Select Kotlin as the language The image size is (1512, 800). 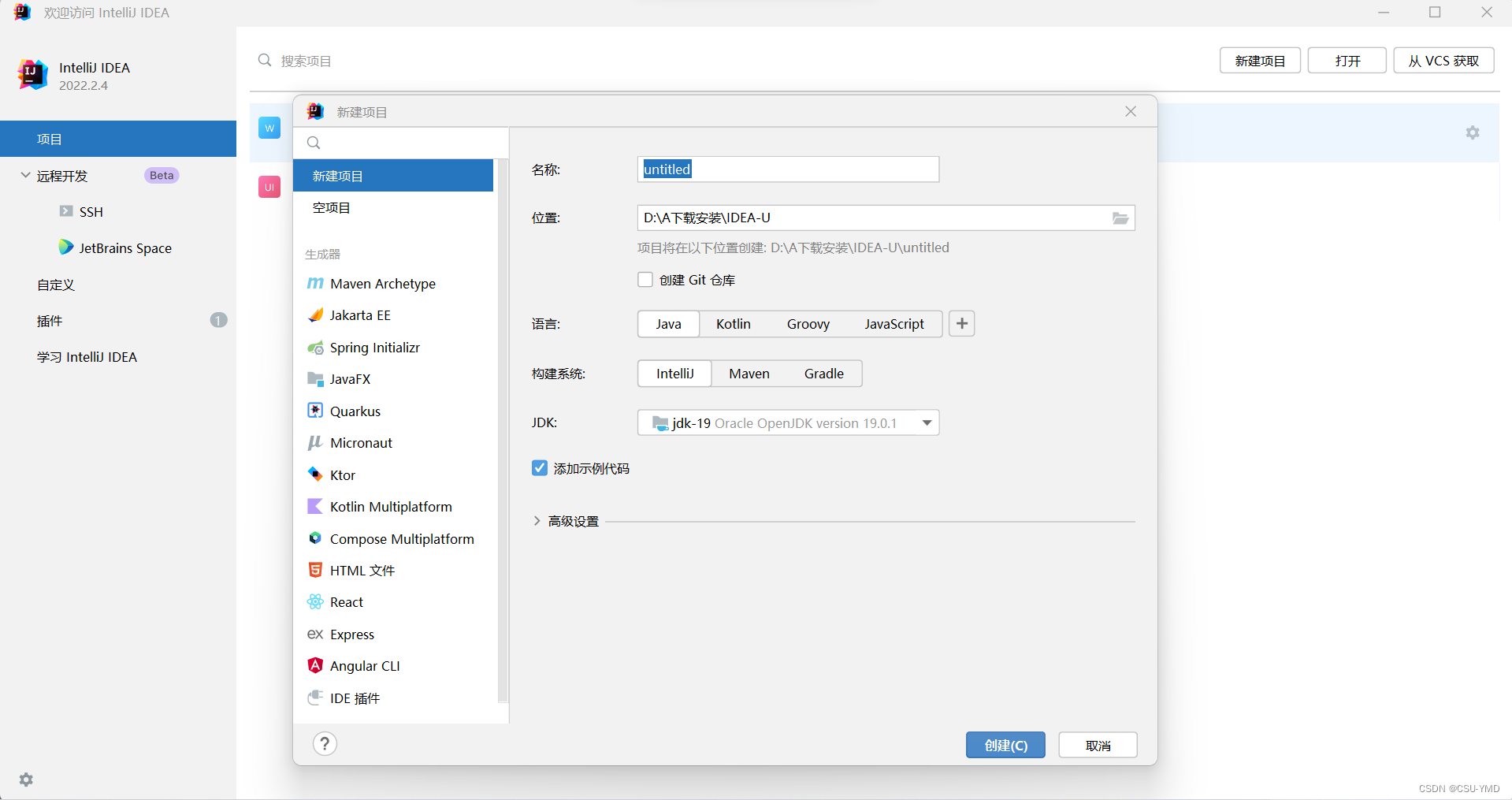(x=734, y=324)
